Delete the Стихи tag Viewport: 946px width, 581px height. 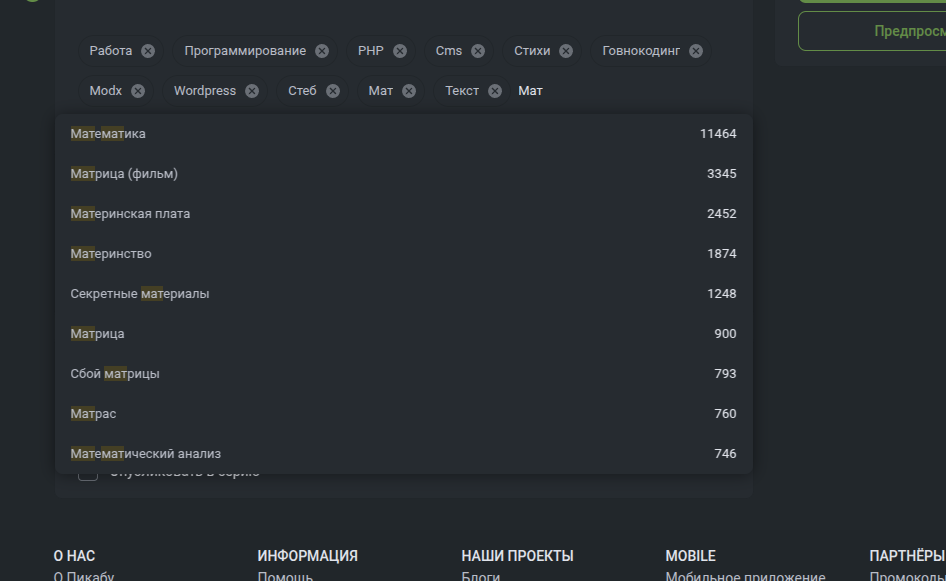pyautogui.click(x=566, y=51)
